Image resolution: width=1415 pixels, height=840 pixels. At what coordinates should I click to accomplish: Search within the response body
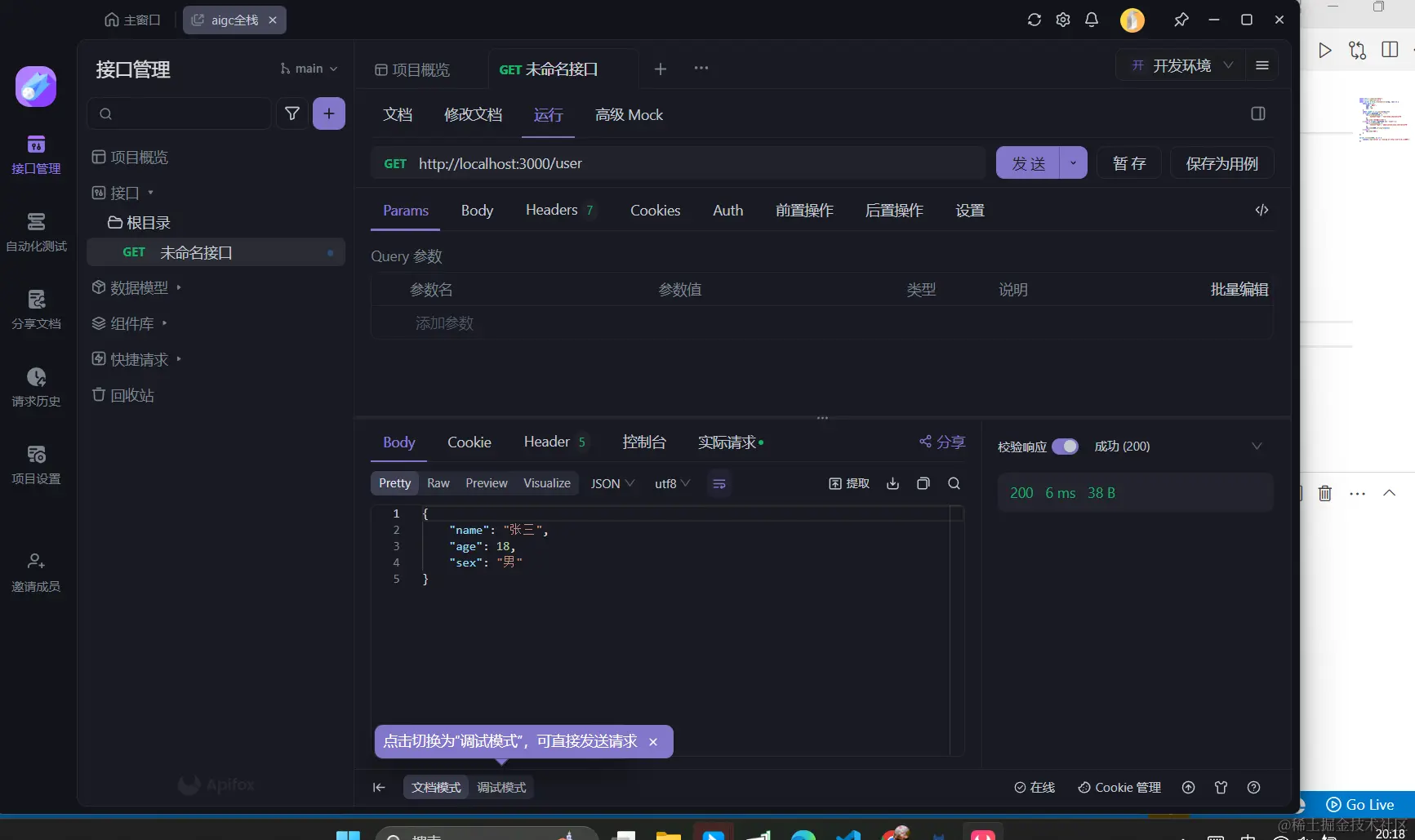pos(954,483)
